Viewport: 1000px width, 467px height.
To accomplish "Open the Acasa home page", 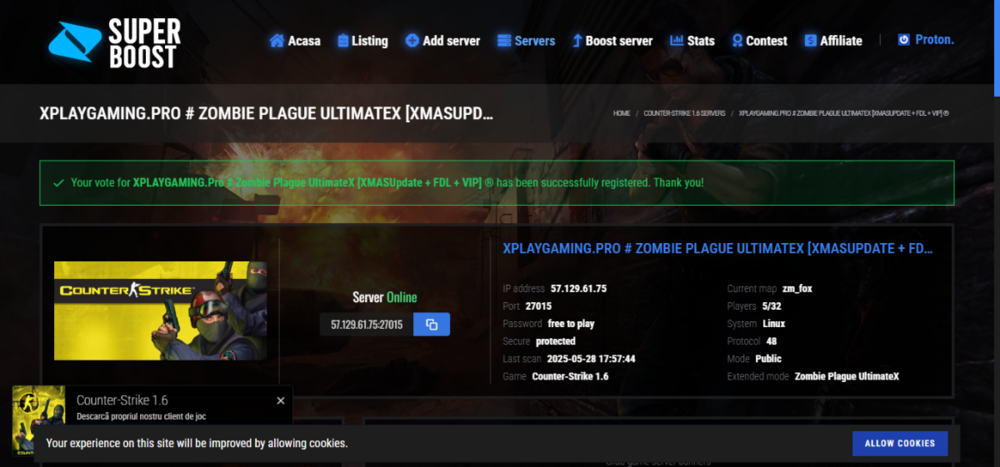I will pos(295,41).
